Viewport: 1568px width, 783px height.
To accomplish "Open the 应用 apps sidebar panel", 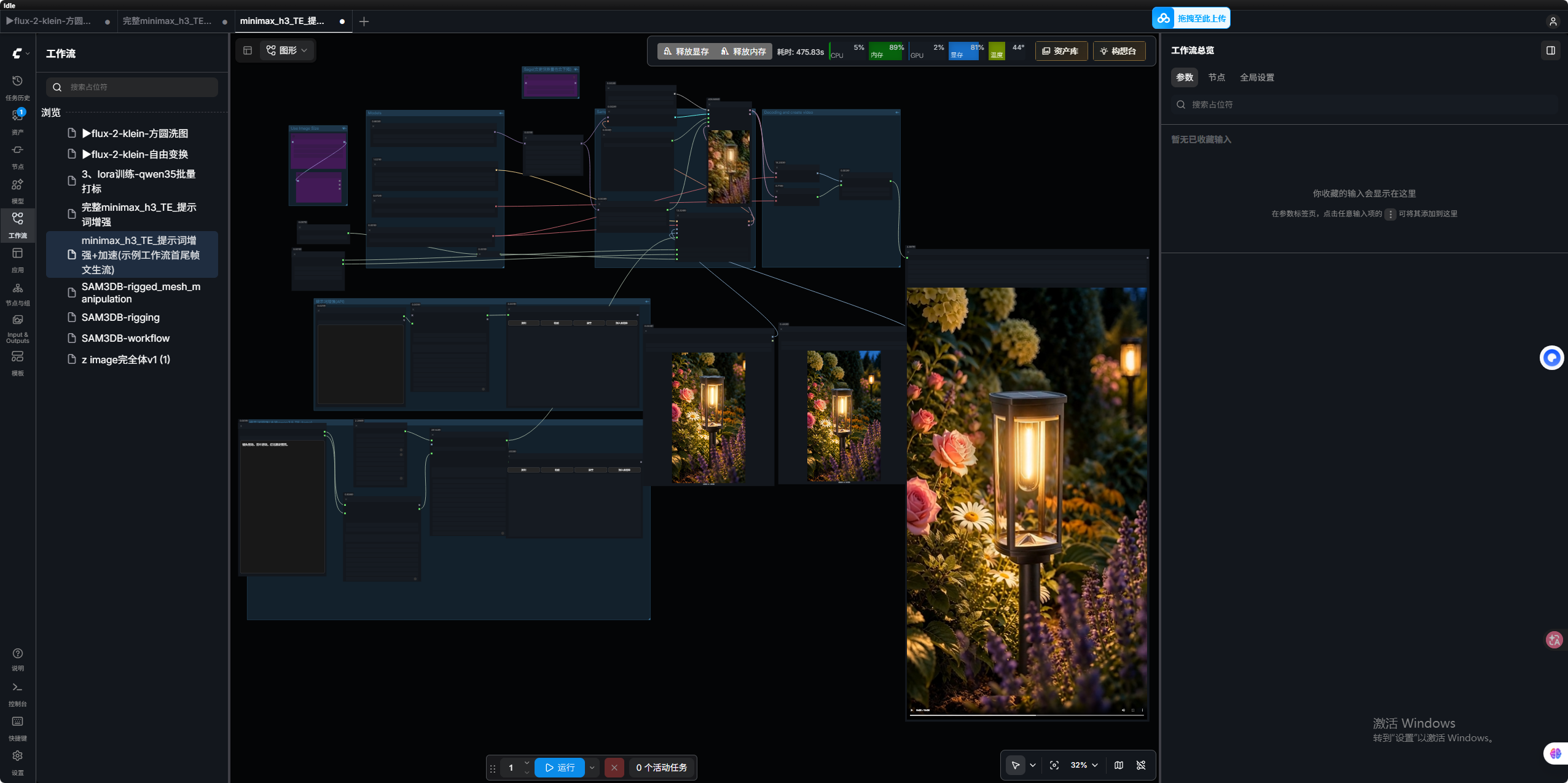I will (17, 259).
